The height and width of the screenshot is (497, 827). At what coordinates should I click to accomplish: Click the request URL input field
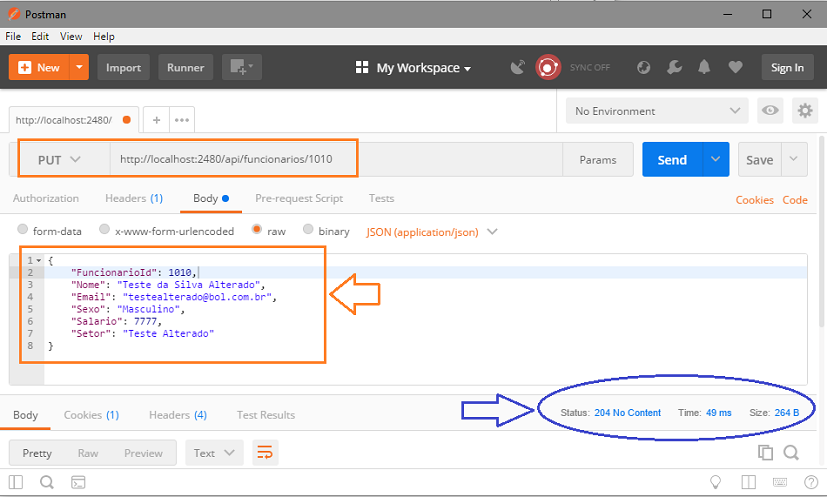click(x=336, y=159)
